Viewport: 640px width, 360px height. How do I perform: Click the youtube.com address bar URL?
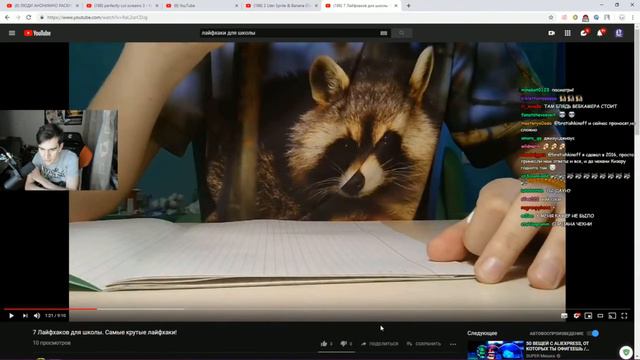coord(97,18)
